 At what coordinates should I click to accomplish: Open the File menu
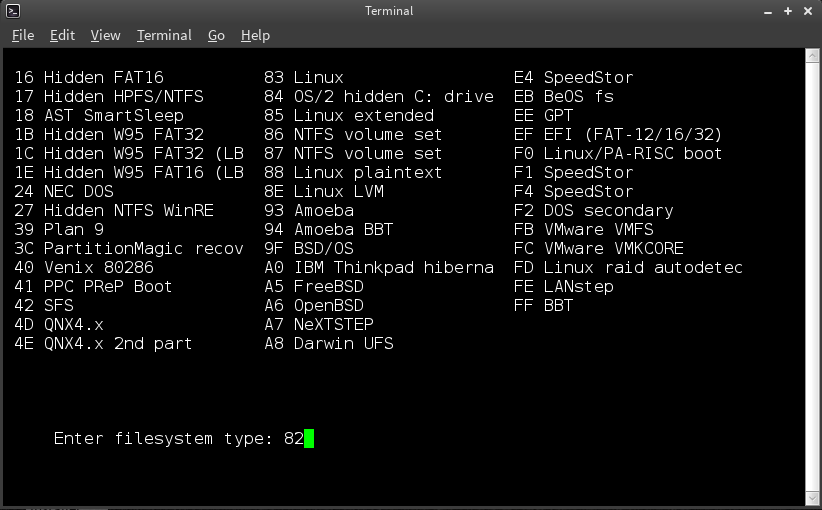click(x=23, y=35)
